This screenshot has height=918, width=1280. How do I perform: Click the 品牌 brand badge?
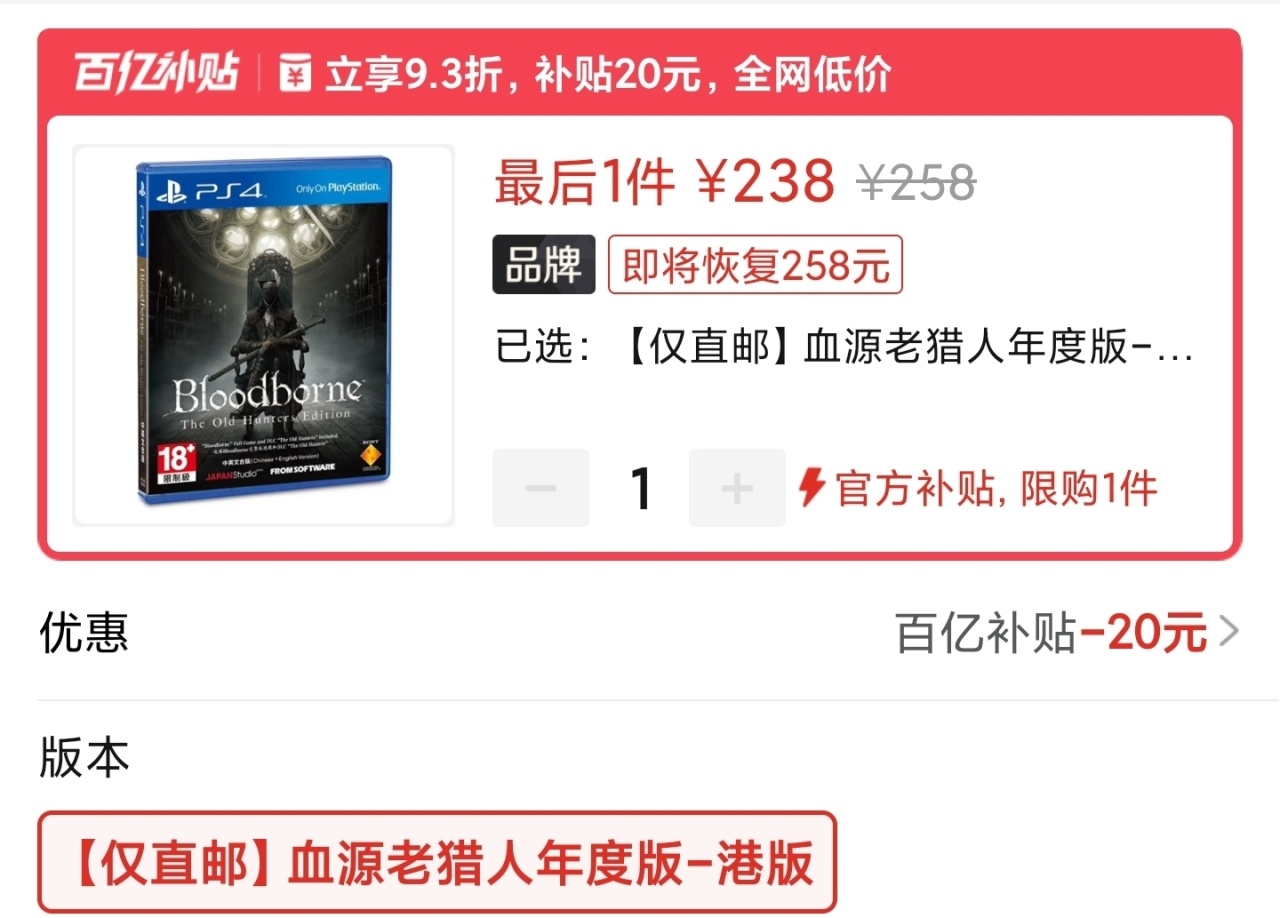[x=543, y=265]
